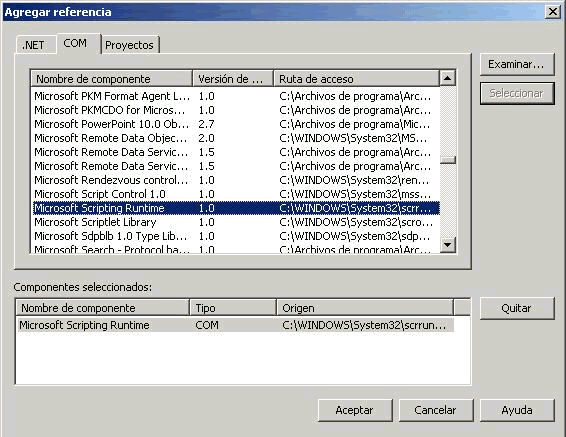The image size is (566, 437).
Task: Select Microsoft Remote Data Objec... row
Action: (236, 138)
